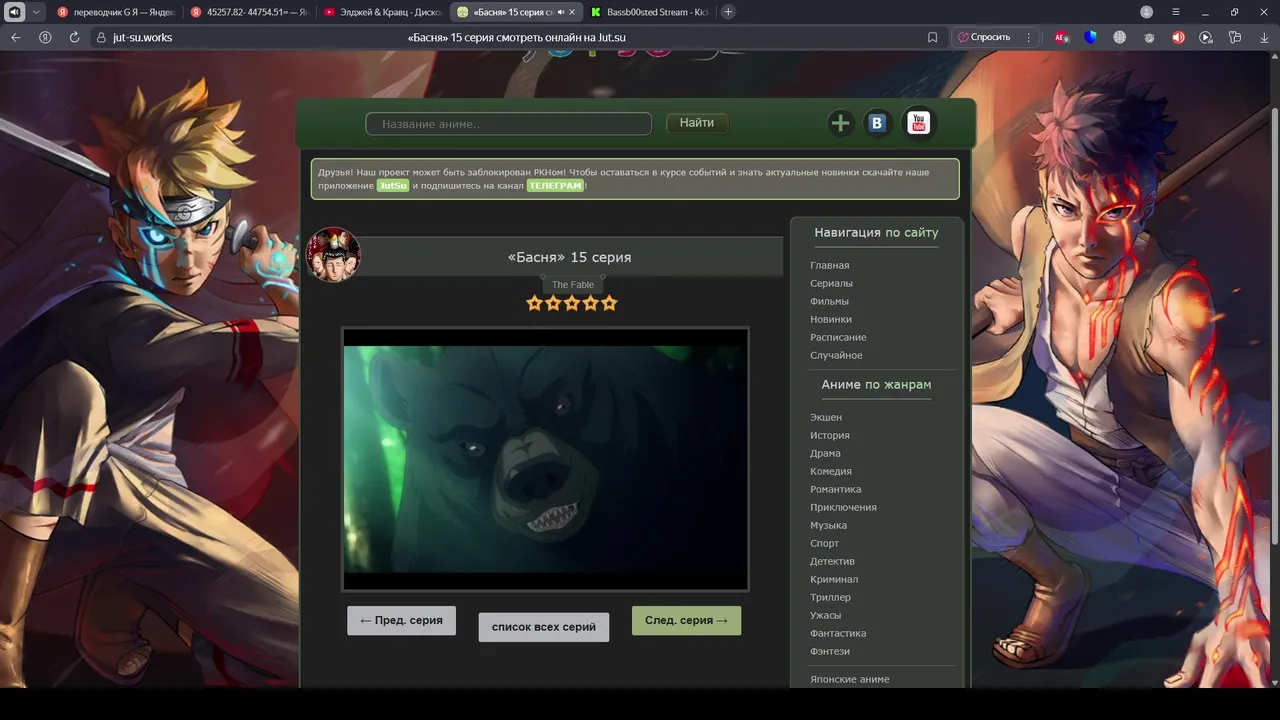Click the fourth rating star
Image resolution: width=1280 pixels, height=720 pixels.
coord(590,303)
